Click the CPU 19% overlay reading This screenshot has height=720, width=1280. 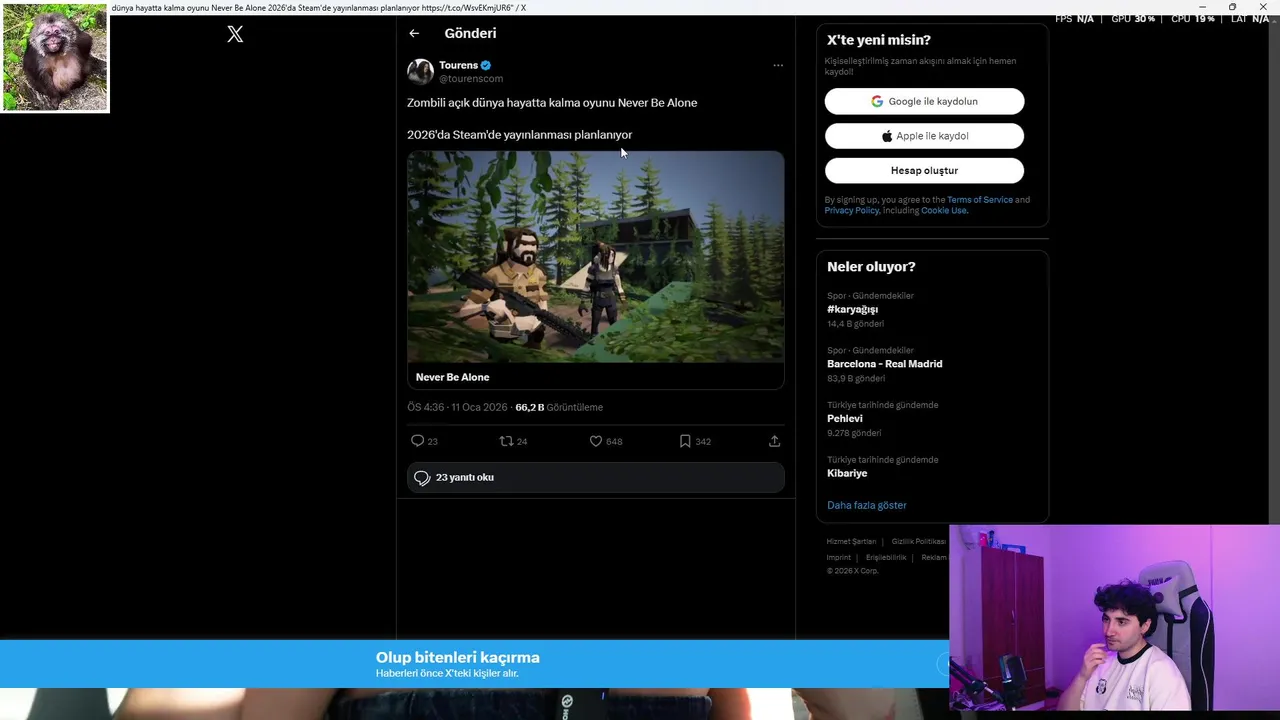[x=1193, y=19]
